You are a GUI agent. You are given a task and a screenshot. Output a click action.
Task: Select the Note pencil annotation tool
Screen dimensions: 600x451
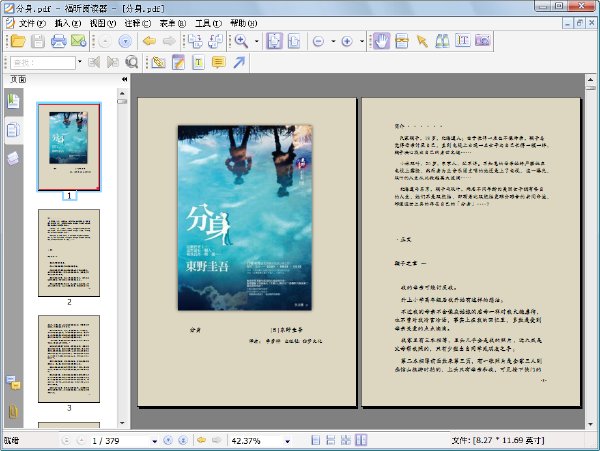[x=178, y=62]
